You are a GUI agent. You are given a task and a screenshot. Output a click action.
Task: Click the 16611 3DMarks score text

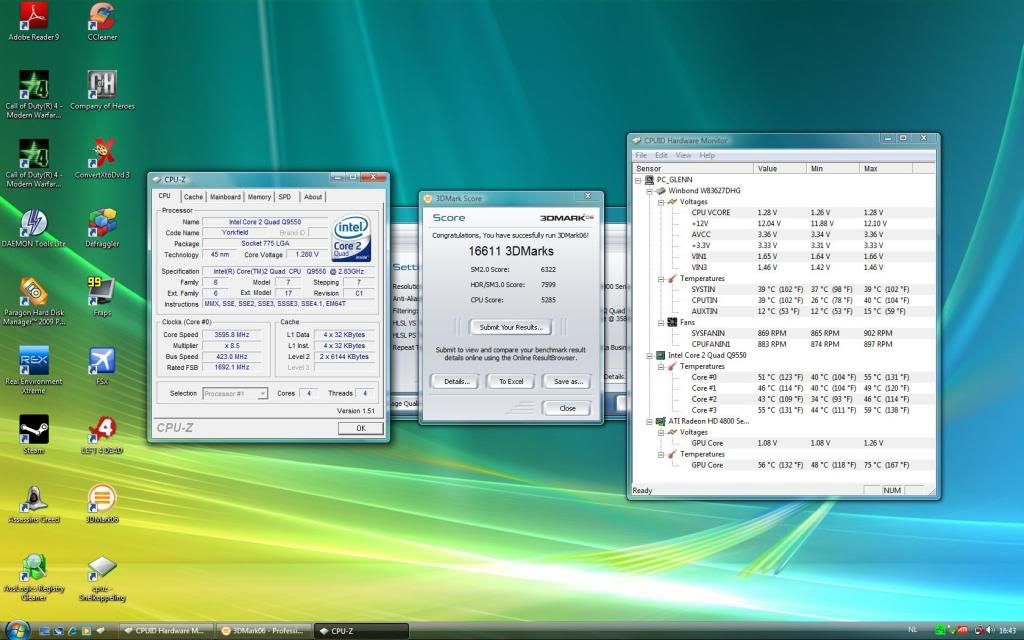(511, 251)
